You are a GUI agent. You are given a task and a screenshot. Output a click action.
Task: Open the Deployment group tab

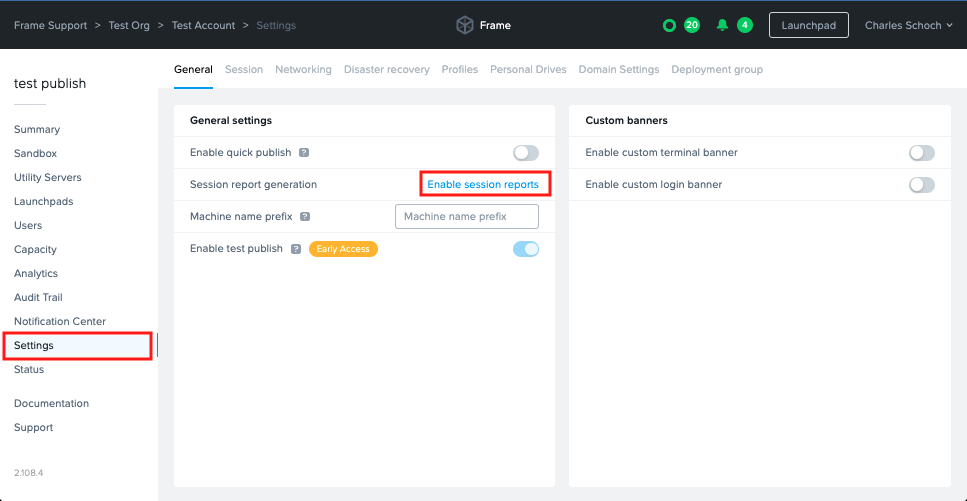[717, 70]
